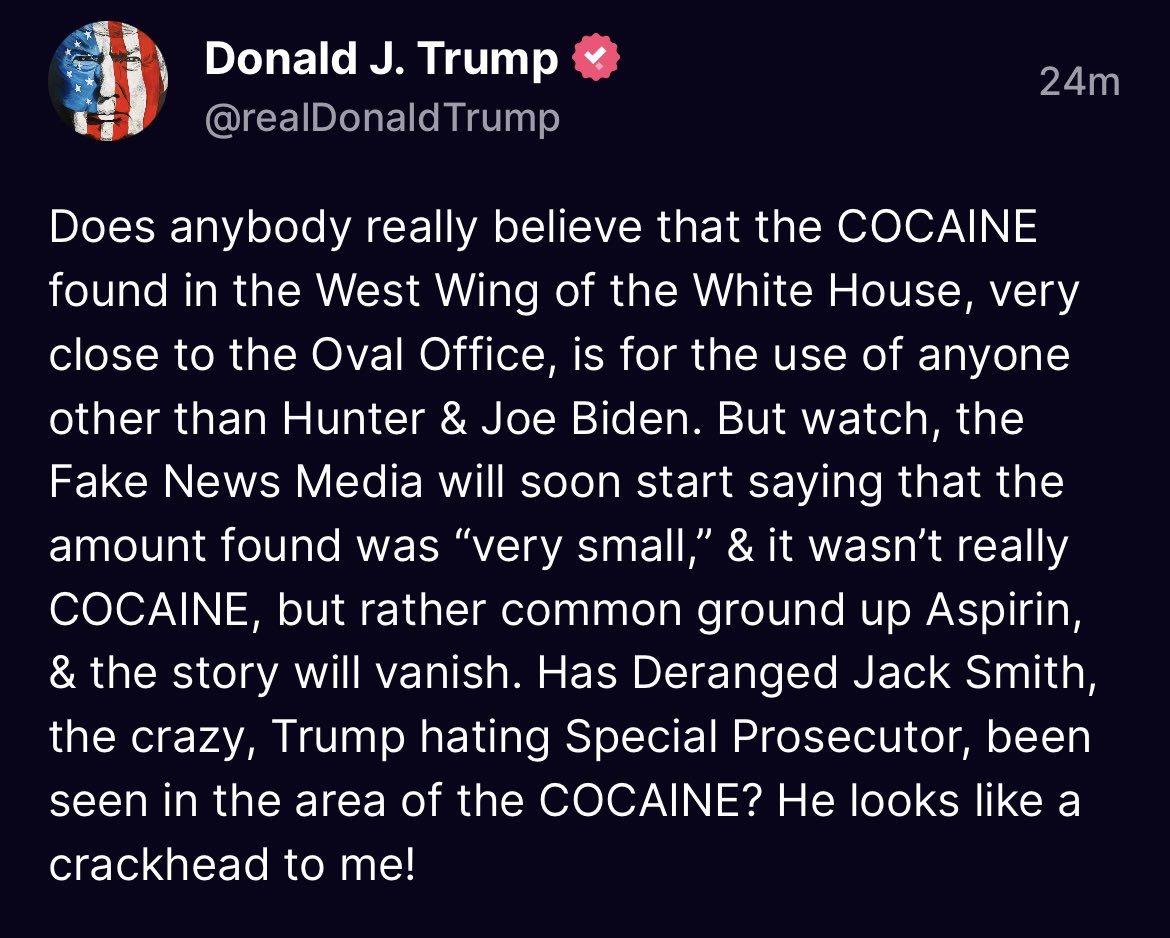The height and width of the screenshot is (938, 1170).
Task: Click the red verified badge icon
Action: [x=595, y=60]
